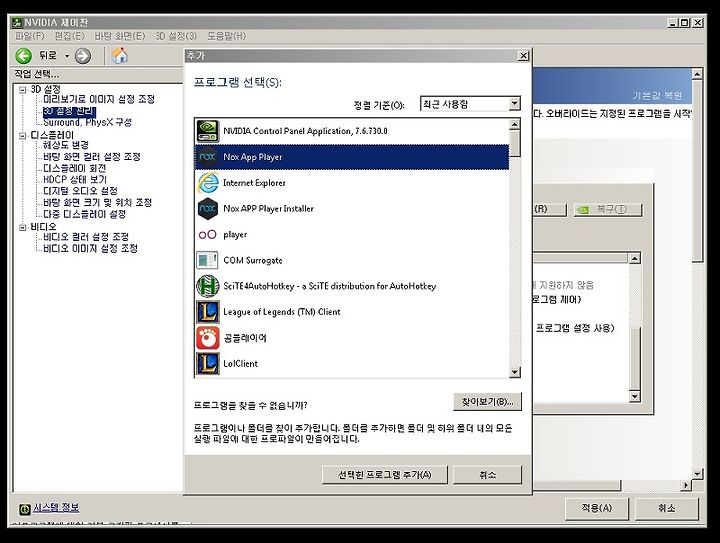720x543 pixels.
Task: Click program list scroll up arrow
Action: (515, 124)
